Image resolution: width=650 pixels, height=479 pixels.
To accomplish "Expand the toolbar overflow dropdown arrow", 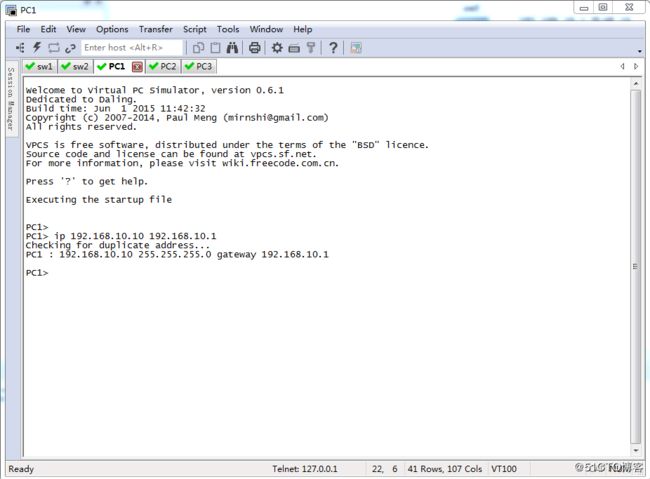I will coord(640,51).
